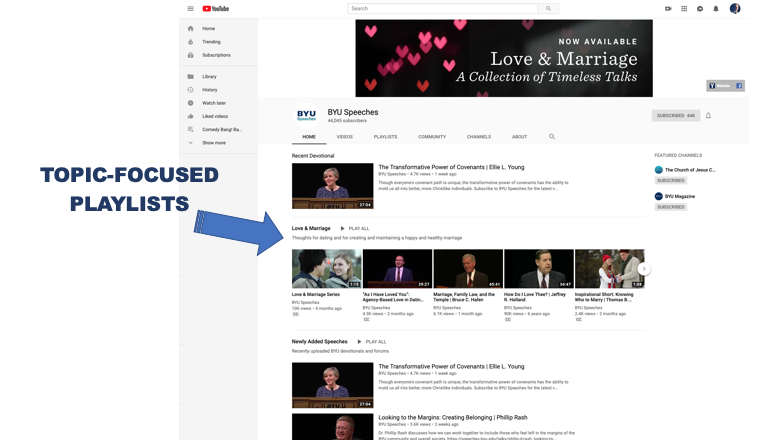
Task: Open the Love & Marriage playlist title
Action: (311, 228)
